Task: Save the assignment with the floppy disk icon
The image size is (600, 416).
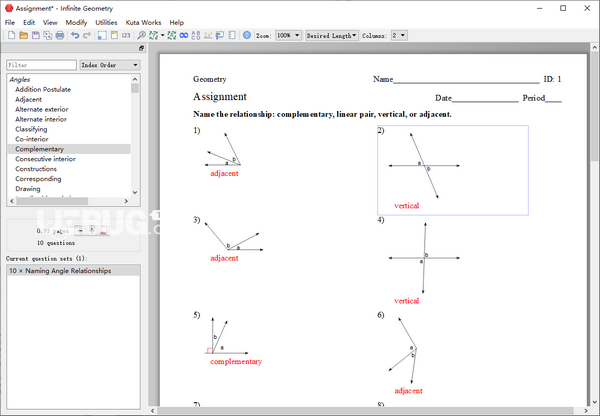Action: pyautogui.click(x=36, y=36)
